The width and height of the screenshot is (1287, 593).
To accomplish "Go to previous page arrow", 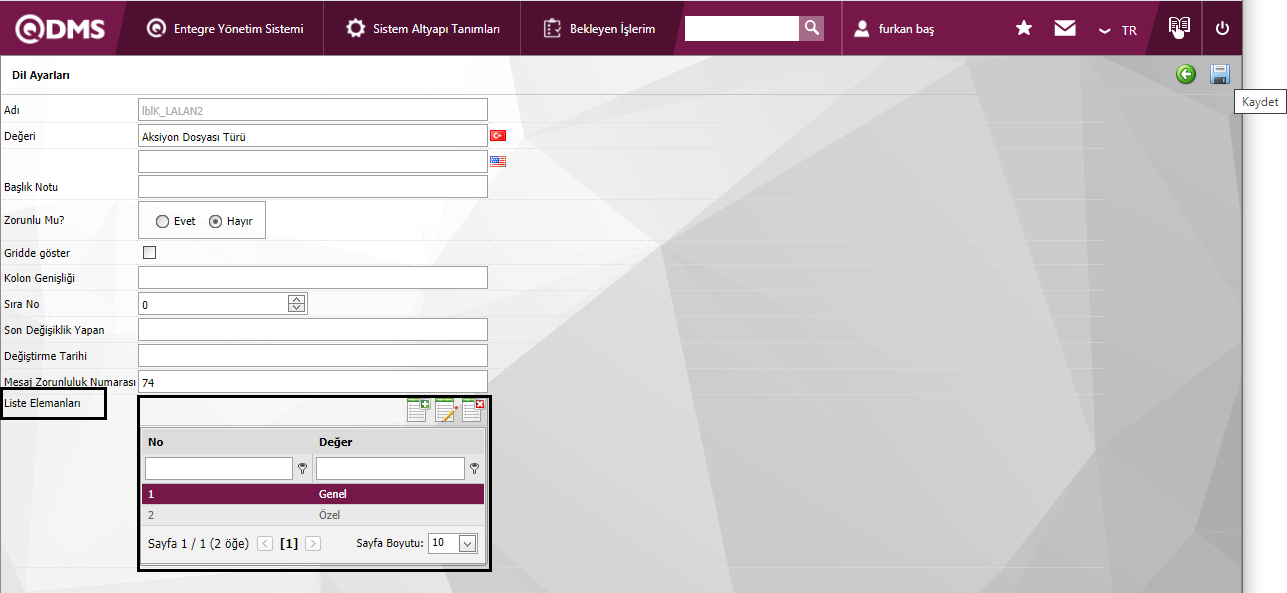I will point(265,543).
